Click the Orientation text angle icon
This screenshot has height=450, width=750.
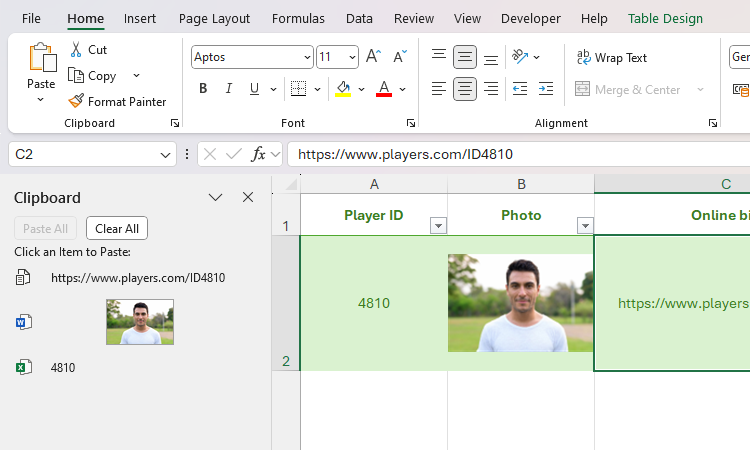click(x=520, y=57)
